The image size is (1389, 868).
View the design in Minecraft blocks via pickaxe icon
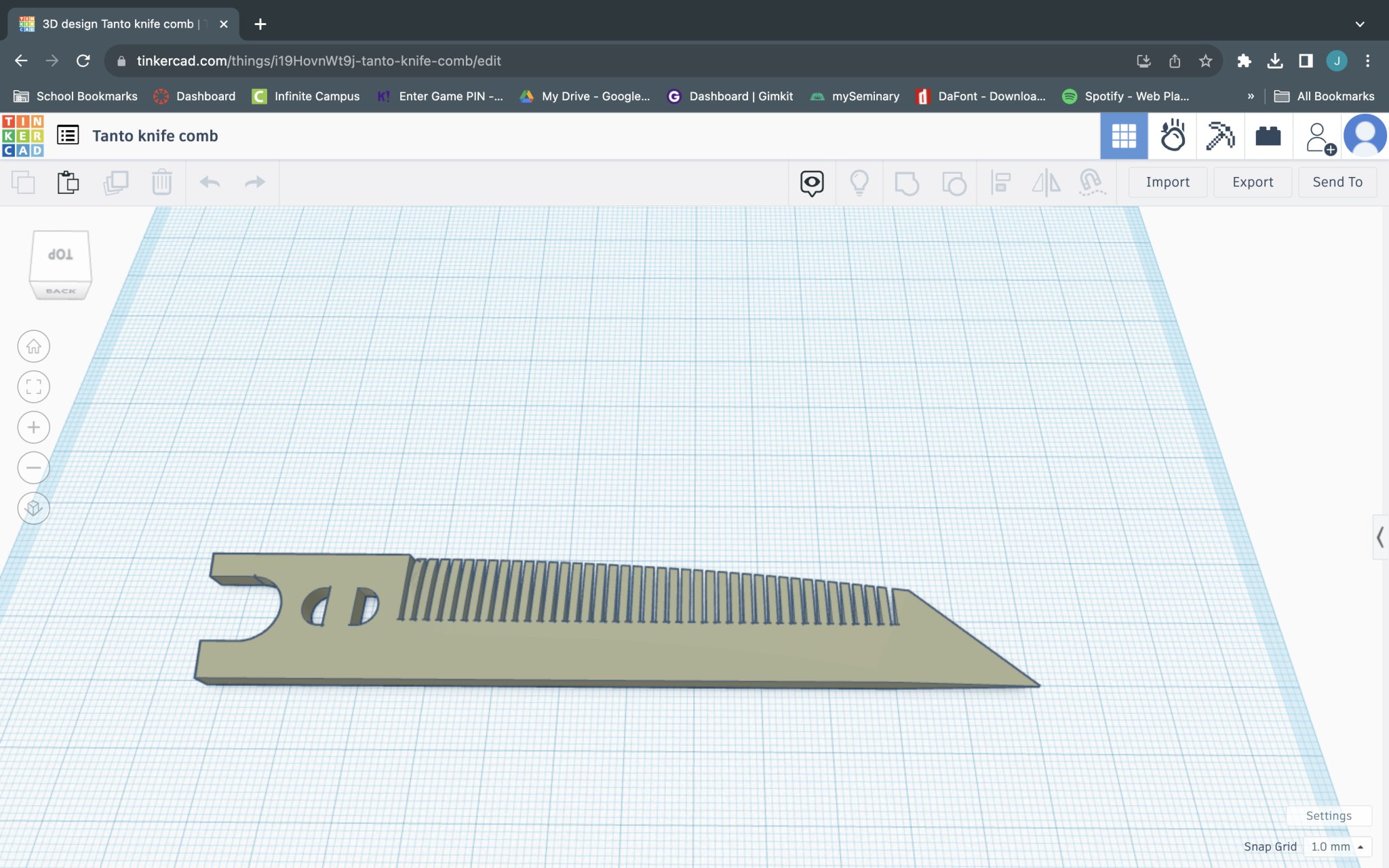(x=1220, y=136)
